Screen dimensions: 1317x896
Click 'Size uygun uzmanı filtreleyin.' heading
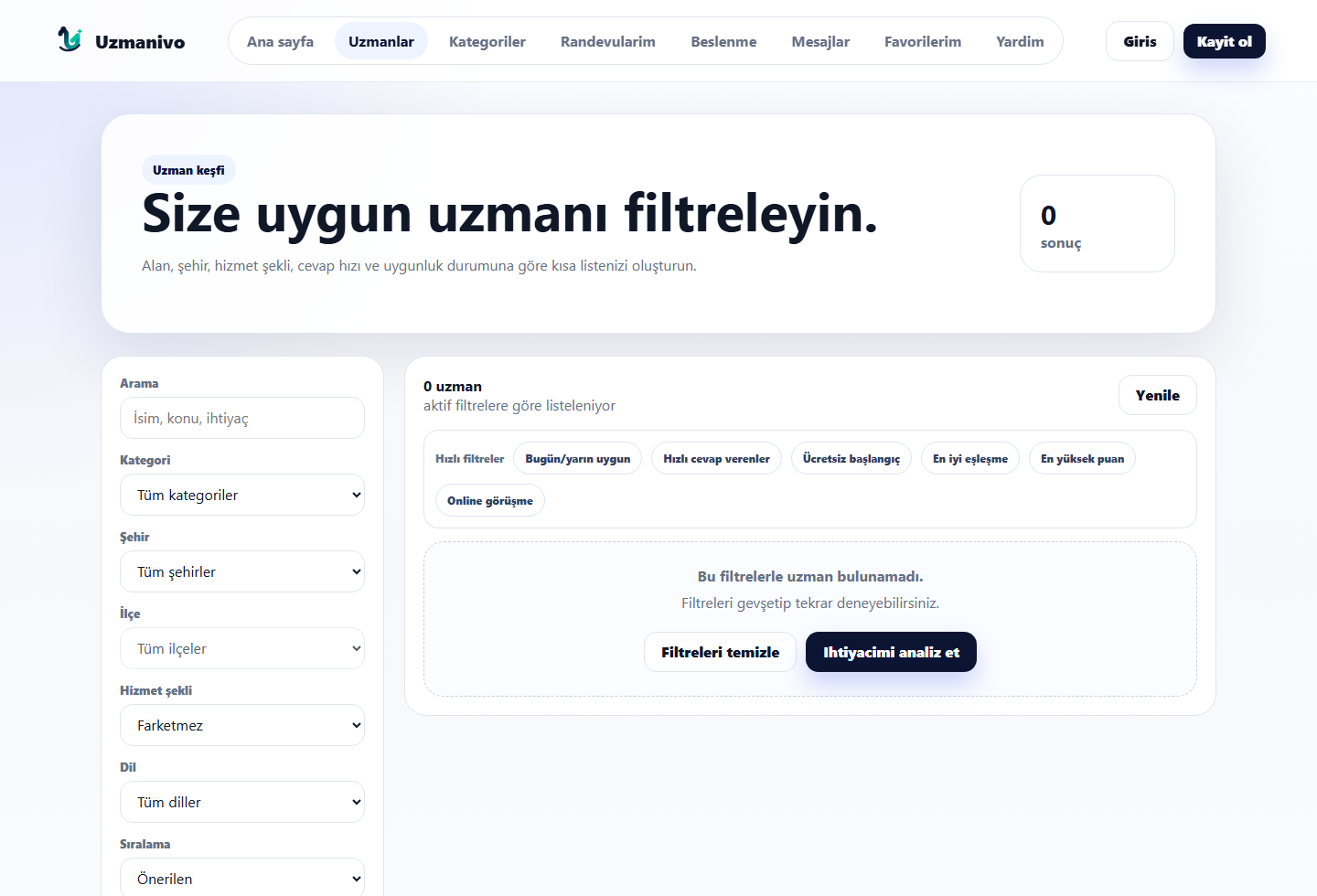pos(509,214)
